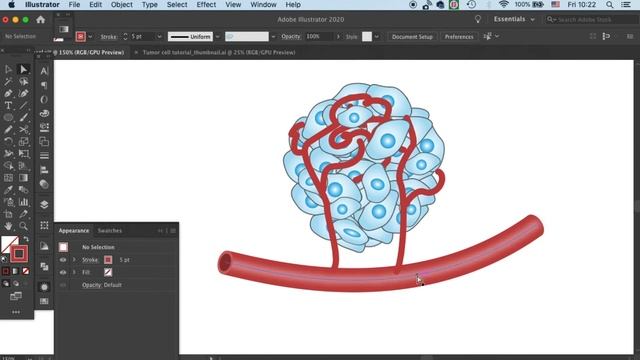The width and height of the screenshot is (640, 360).
Task: Click the Document Setup button
Action: [412, 36]
